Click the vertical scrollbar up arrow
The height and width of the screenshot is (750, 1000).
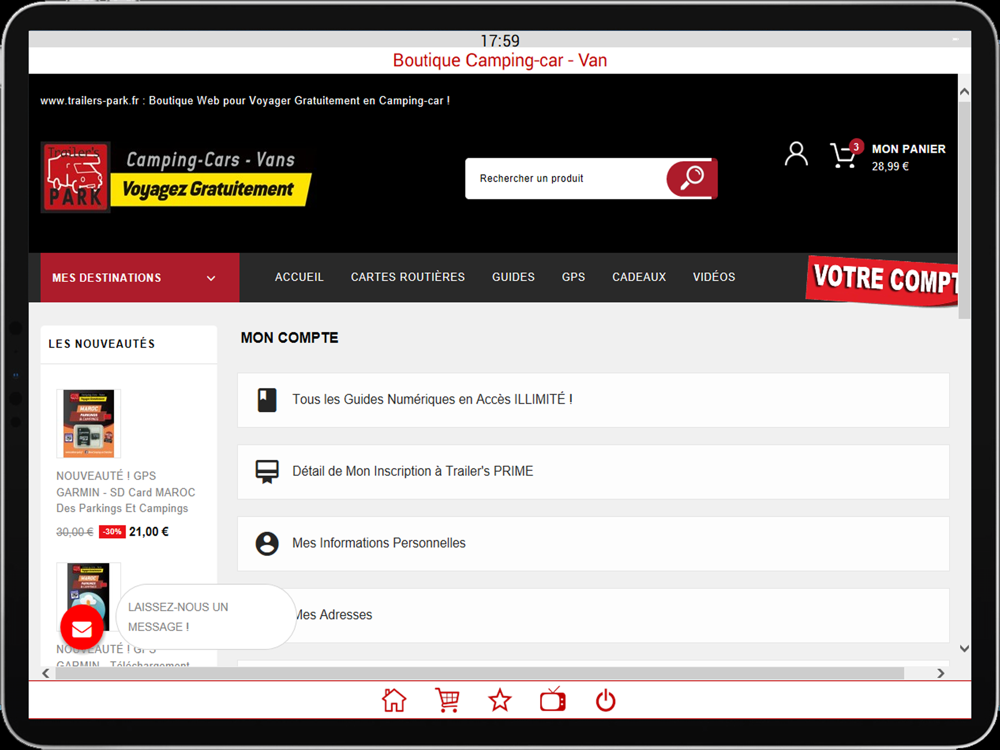[x=964, y=92]
